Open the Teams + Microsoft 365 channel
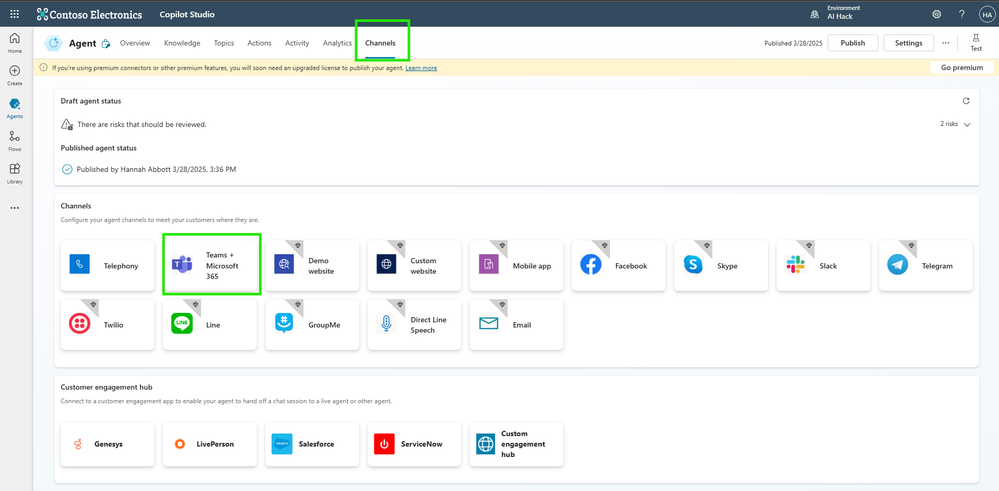The width and height of the screenshot is (999, 491). click(x=210, y=266)
